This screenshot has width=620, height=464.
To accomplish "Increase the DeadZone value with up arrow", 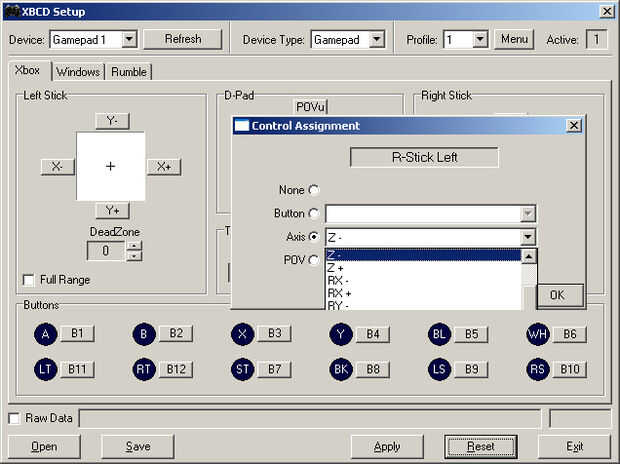I will coord(134,246).
